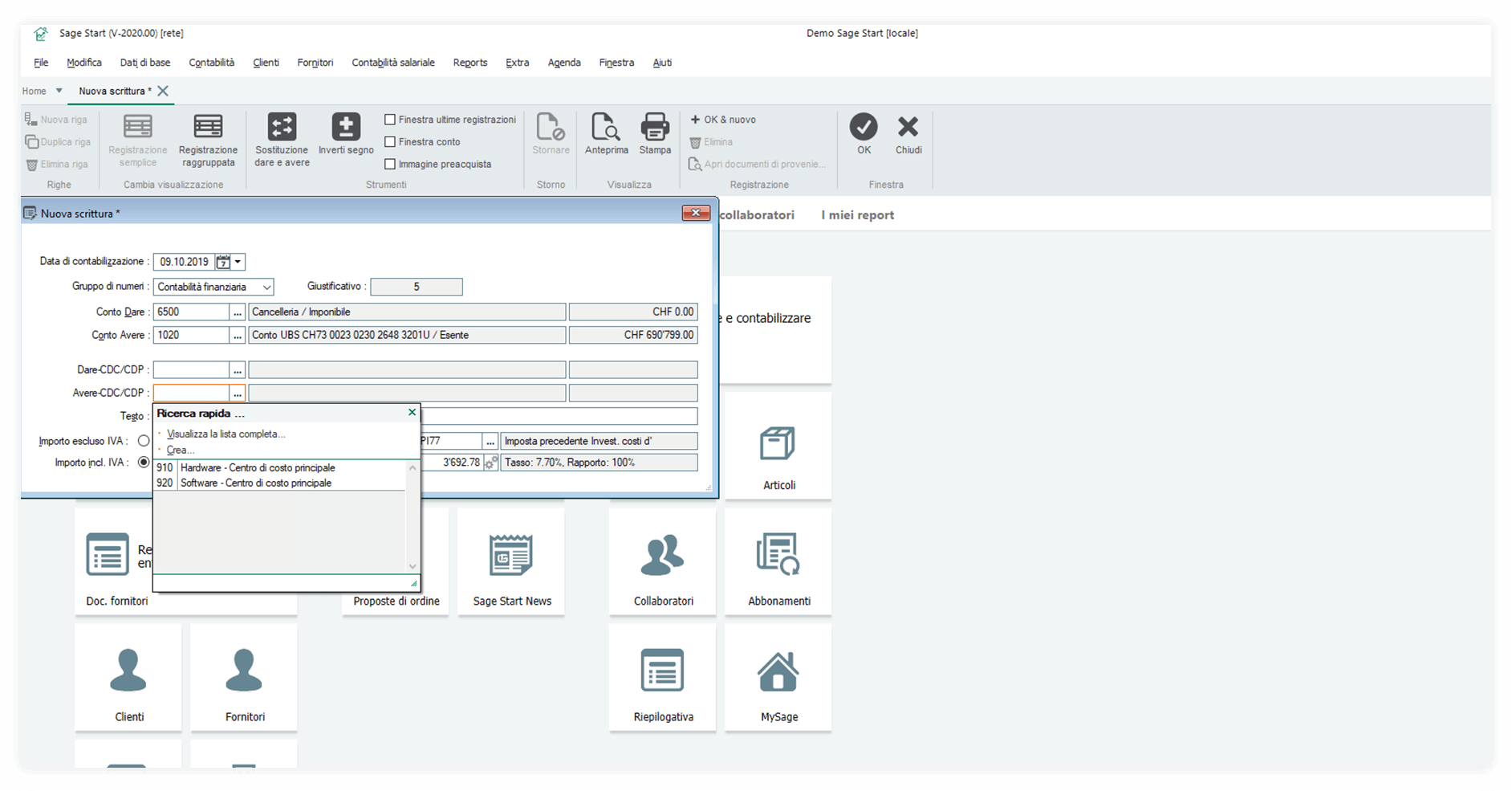1512x791 pixels.
Task: Click Ricerca rapida scrollbar up arrow
Action: point(413,468)
